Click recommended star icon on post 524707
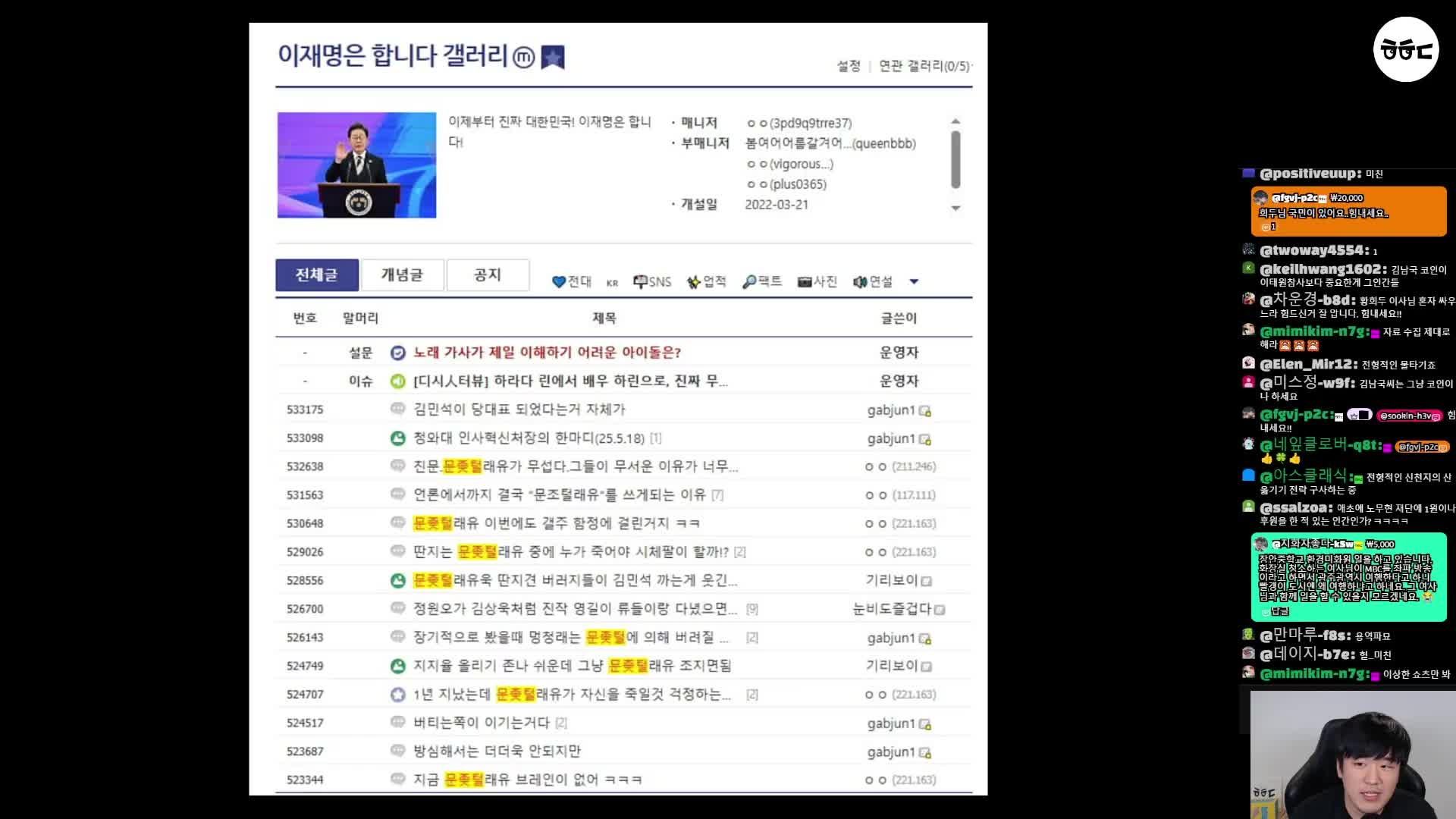Image resolution: width=1456 pixels, height=819 pixels. click(x=398, y=694)
